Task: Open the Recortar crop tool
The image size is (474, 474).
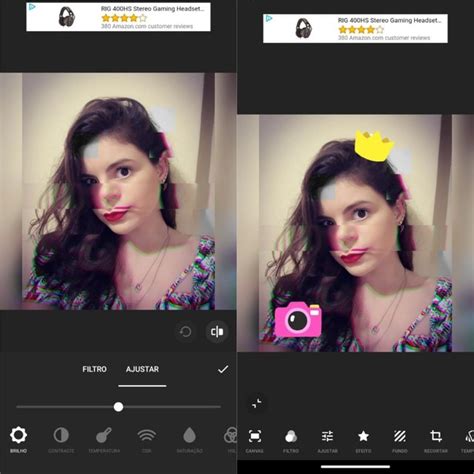Action: (436, 441)
